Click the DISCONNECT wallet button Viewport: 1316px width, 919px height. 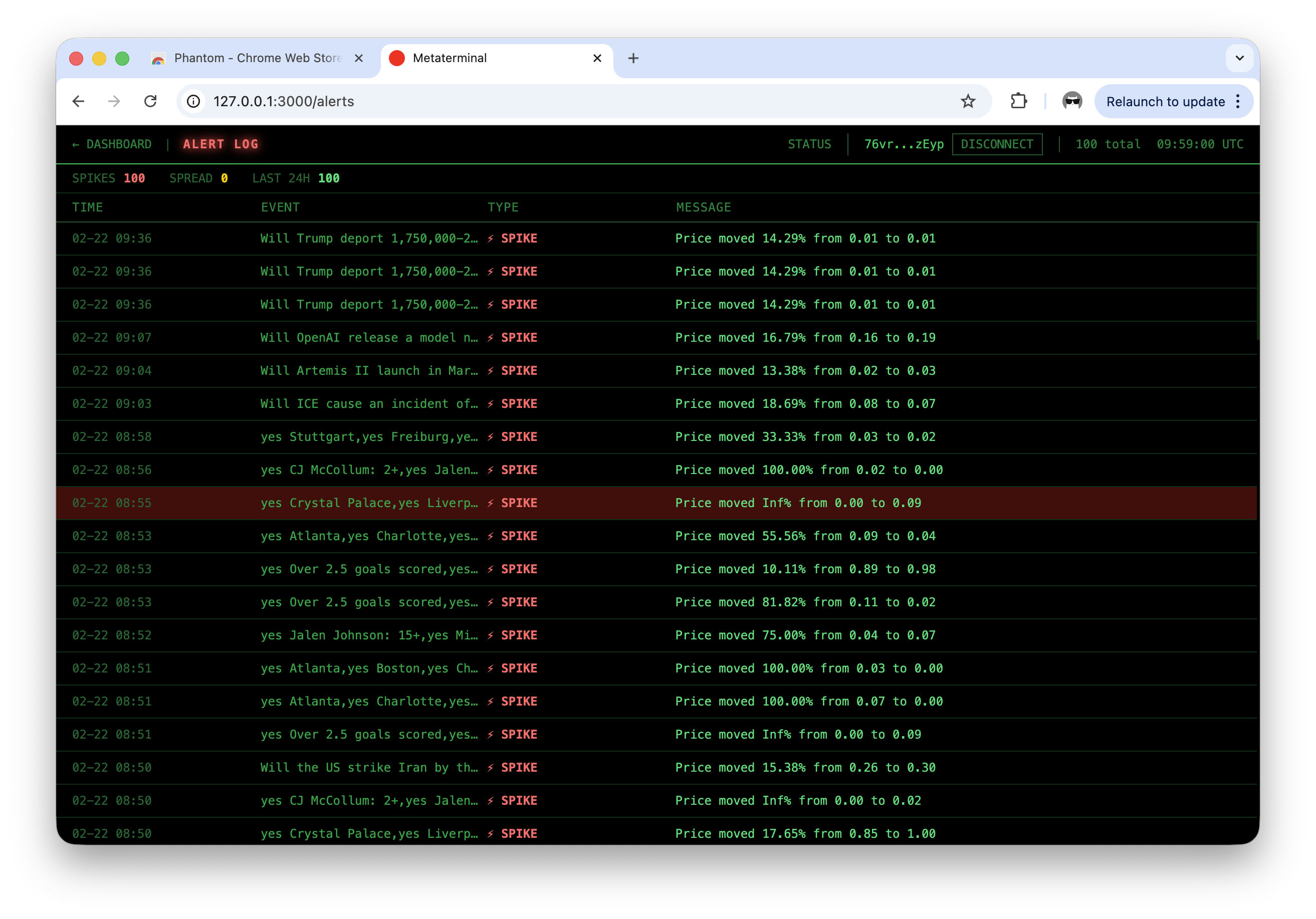(x=996, y=144)
